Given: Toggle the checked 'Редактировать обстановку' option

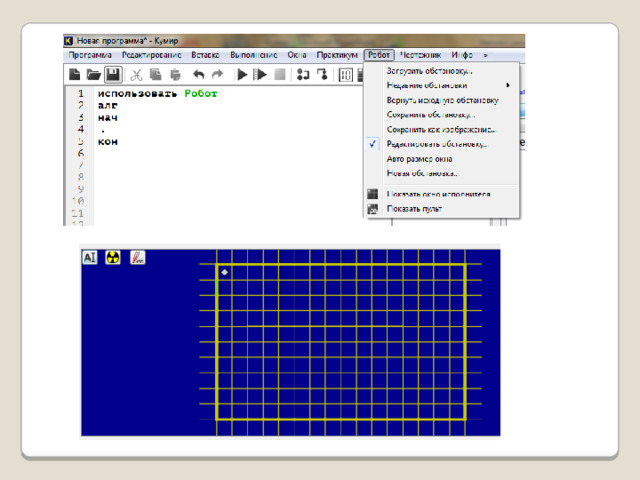Looking at the screenshot, I should click(437, 144).
